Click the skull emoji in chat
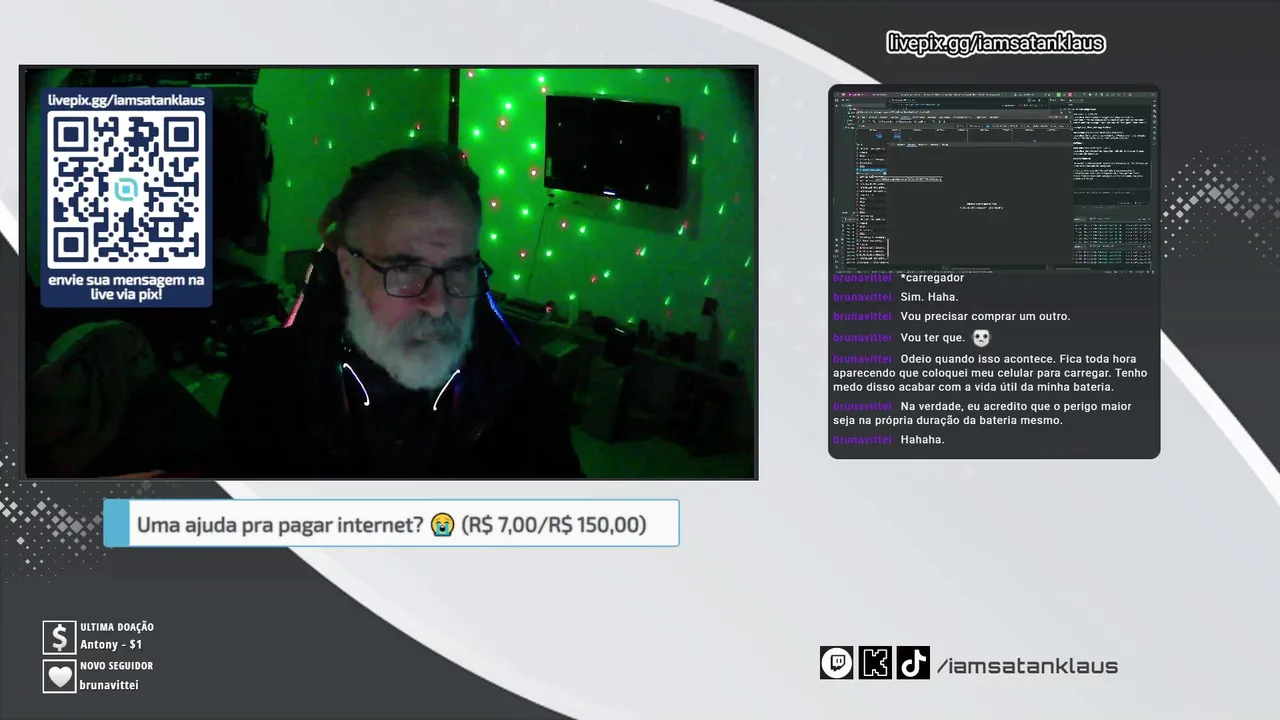The image size is (1280, 720). click(x=981, y=338)
